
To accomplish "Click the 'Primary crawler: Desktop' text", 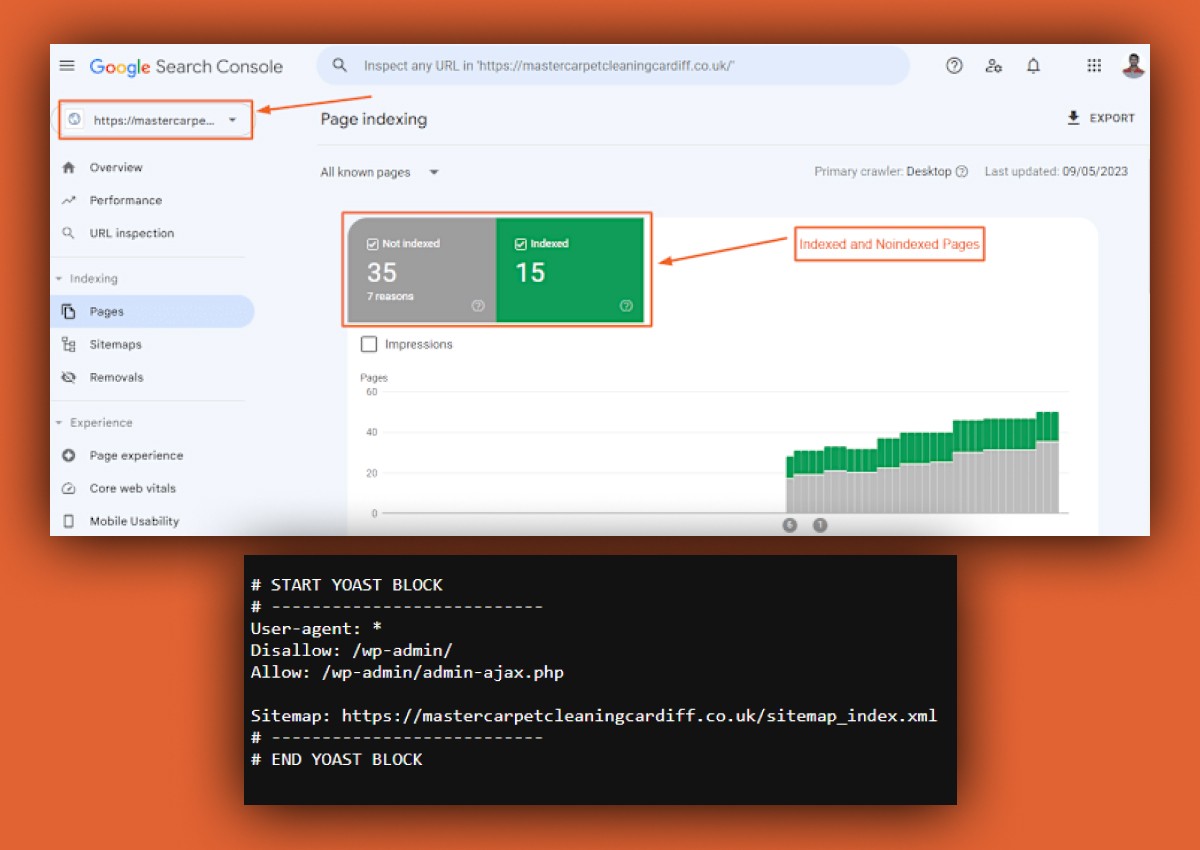I will coord(883,172).
